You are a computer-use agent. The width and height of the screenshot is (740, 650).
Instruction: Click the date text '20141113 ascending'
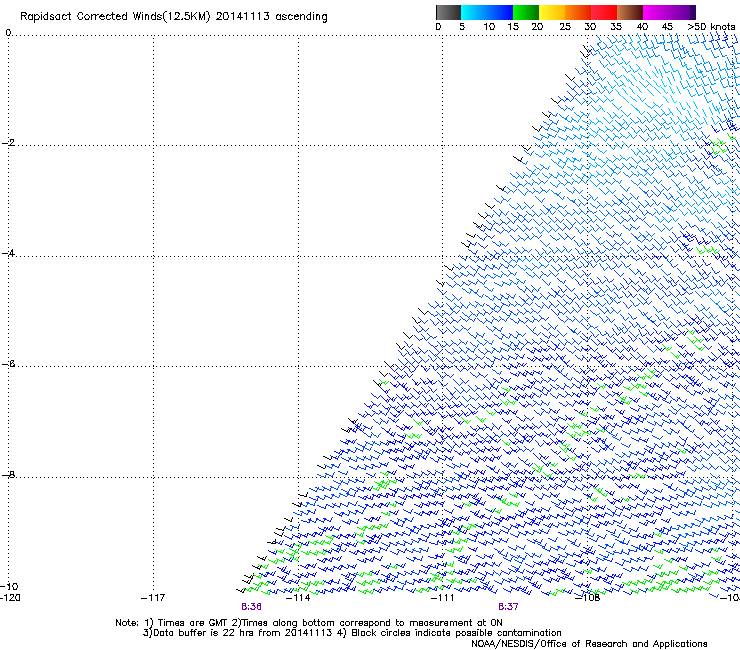coord(271,17)
